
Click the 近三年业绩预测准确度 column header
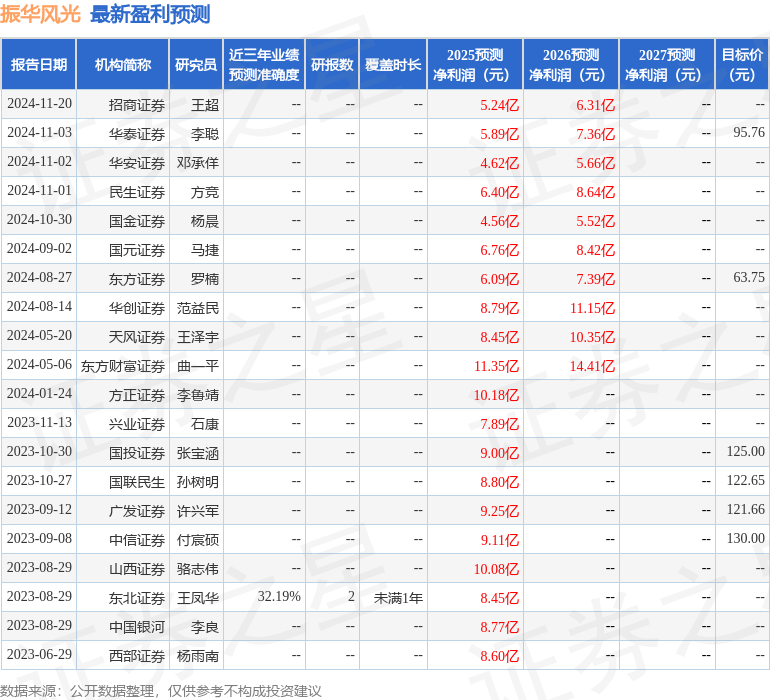click(x=264, y=64)
